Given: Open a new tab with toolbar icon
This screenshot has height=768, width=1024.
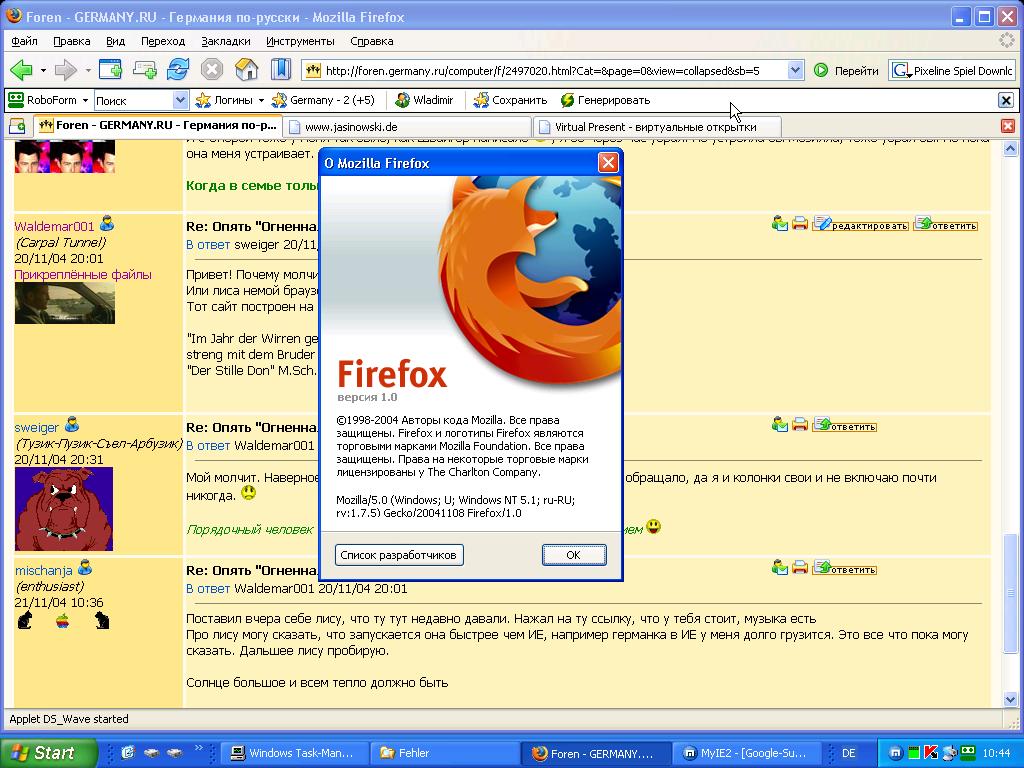Looking at the screenshot, I should click(144, 69).
